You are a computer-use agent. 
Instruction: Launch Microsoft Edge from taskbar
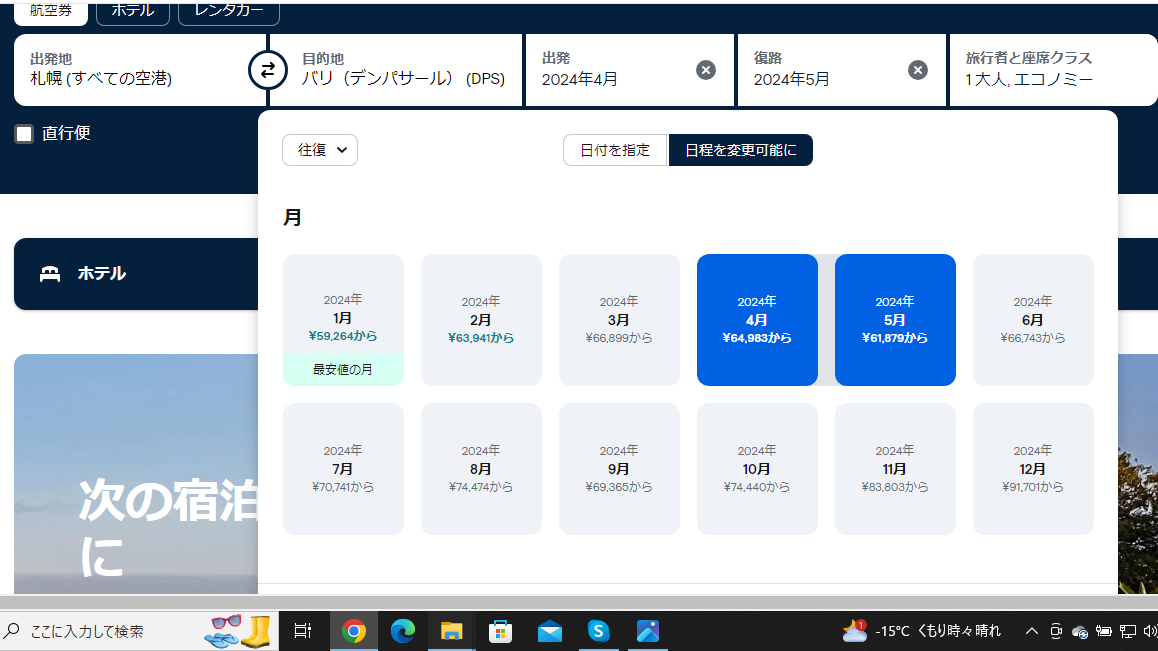click(402, 631)
